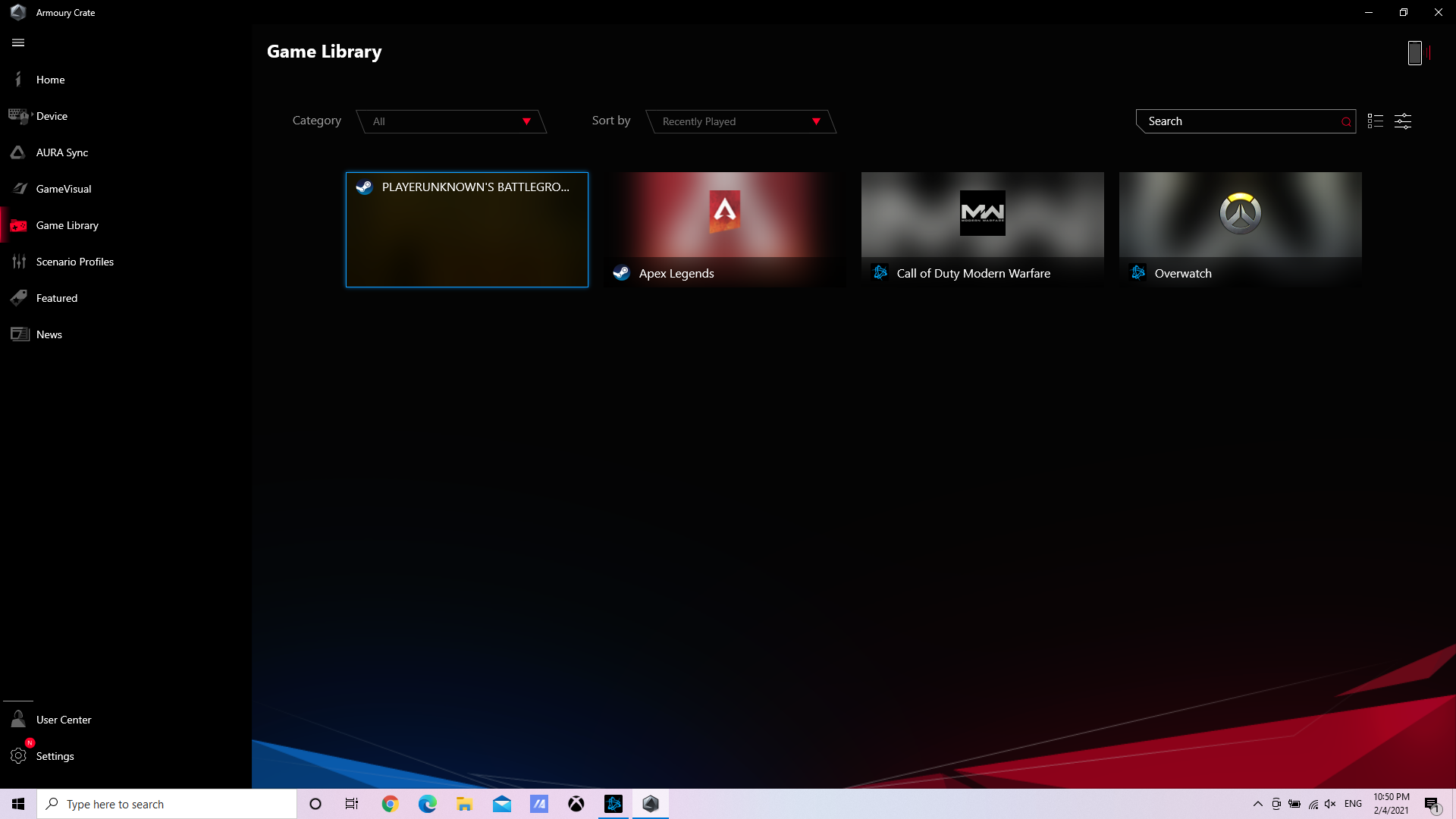Open the filter settings sliders icon
This screenshot has width=1456, height=819.
tap(1403, 121)
